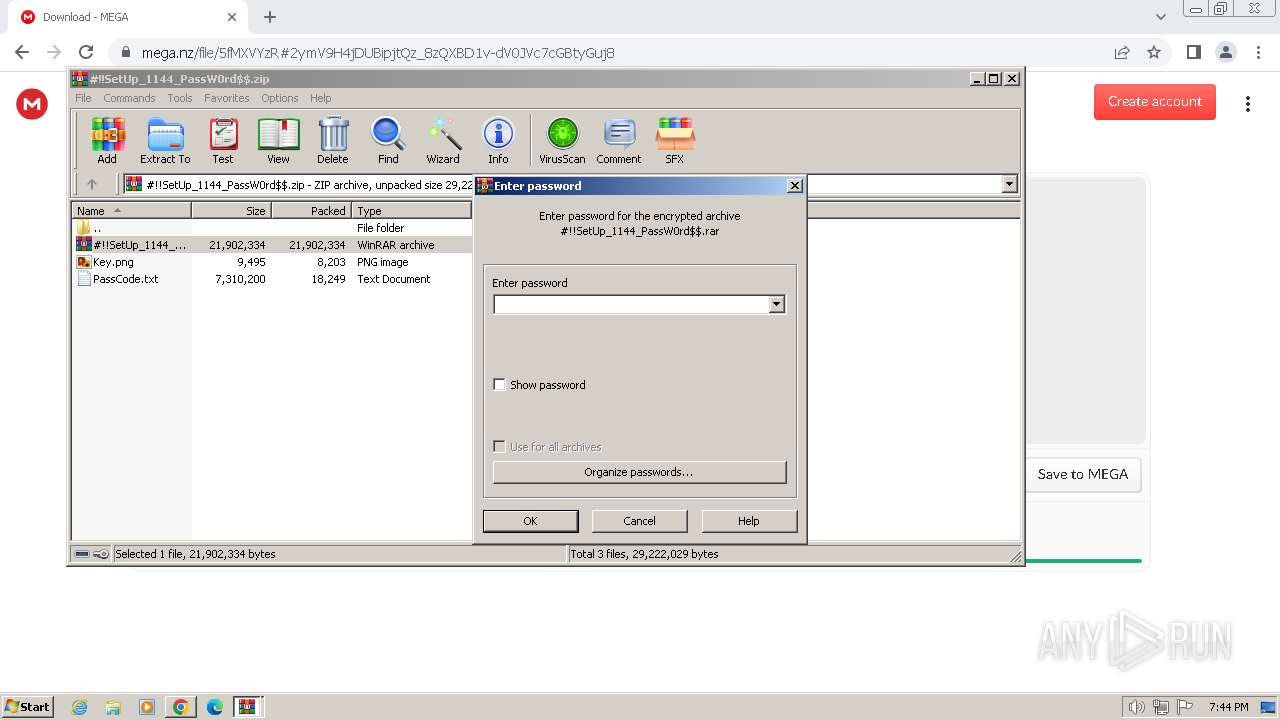Click Cancel in the password dialog
Screen dimensions: 1280x720
(639, 521)
